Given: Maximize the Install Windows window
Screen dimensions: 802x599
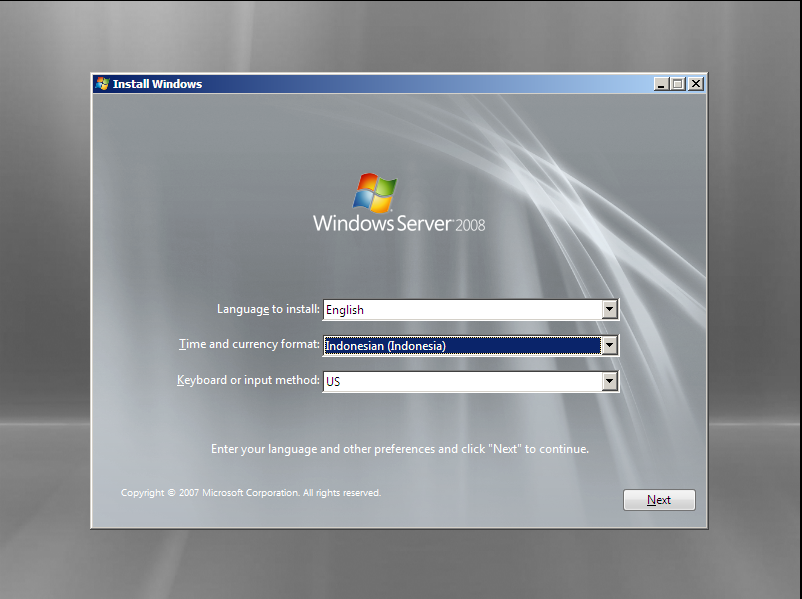Looking at the screenshot, I should 678,84.
